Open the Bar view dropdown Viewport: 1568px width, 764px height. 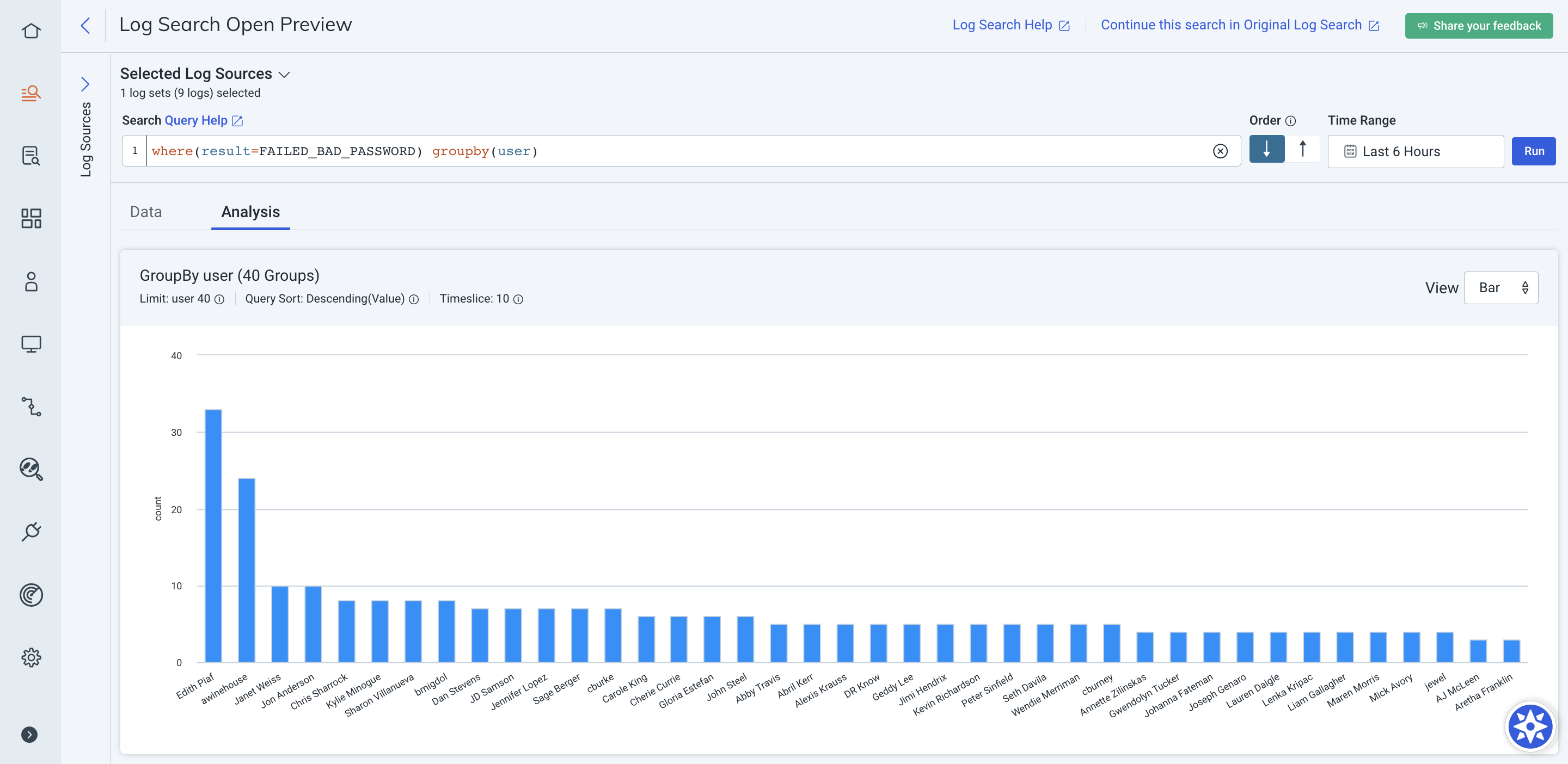click(1500, 288)
